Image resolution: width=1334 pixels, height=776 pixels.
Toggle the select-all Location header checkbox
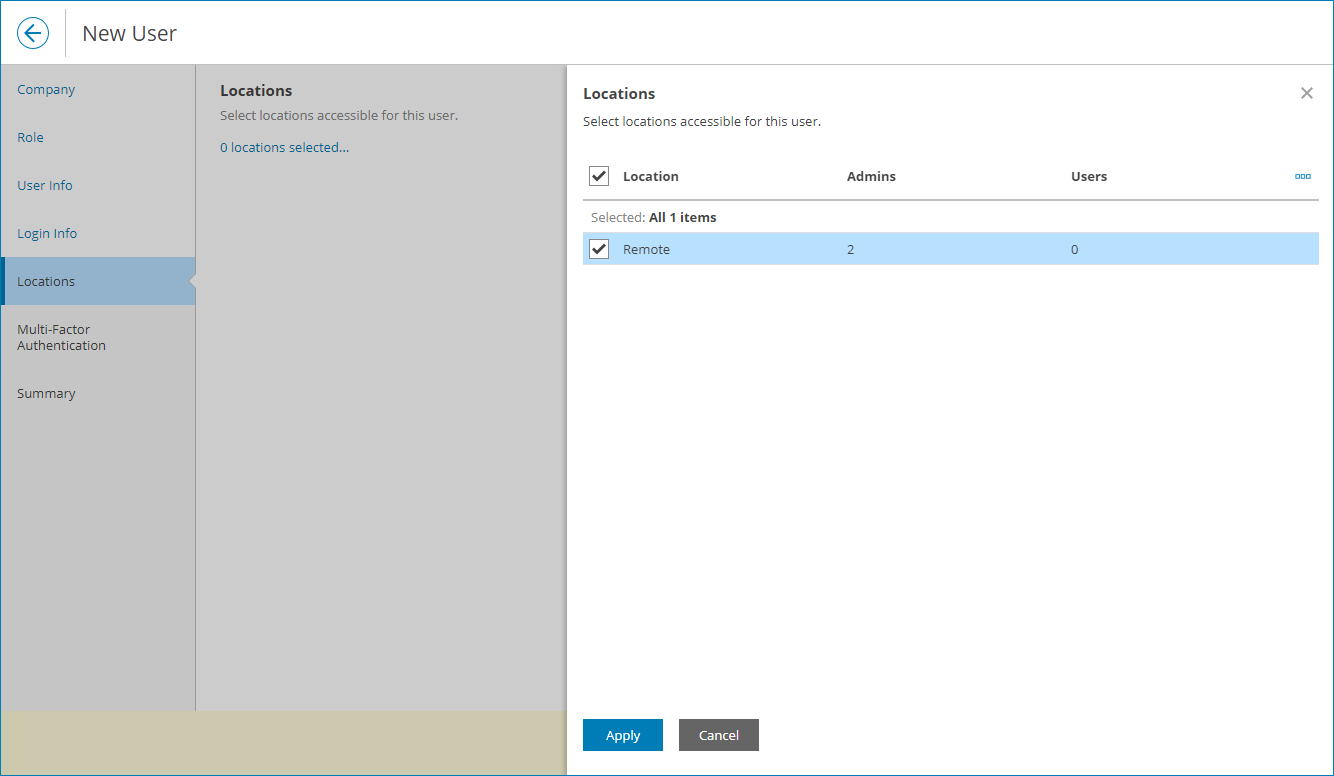(599, 176)
